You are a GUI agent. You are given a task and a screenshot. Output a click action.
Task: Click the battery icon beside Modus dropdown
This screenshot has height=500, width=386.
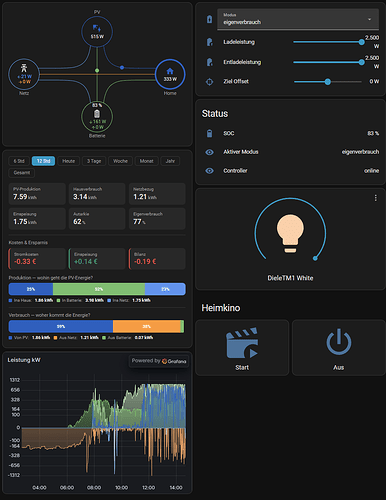209,19
